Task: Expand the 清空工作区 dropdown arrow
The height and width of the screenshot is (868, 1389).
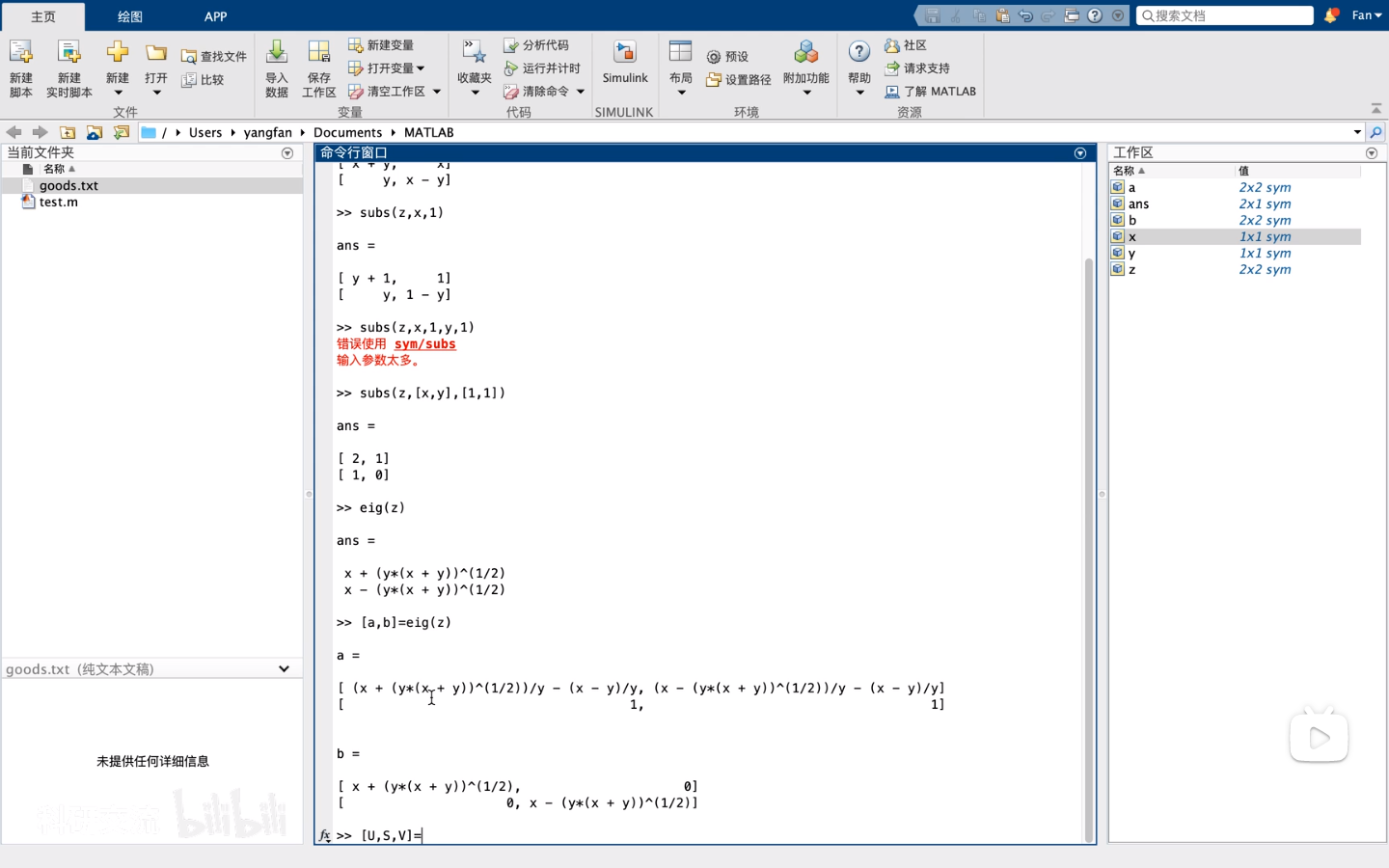Action: [x=437, y=92]
